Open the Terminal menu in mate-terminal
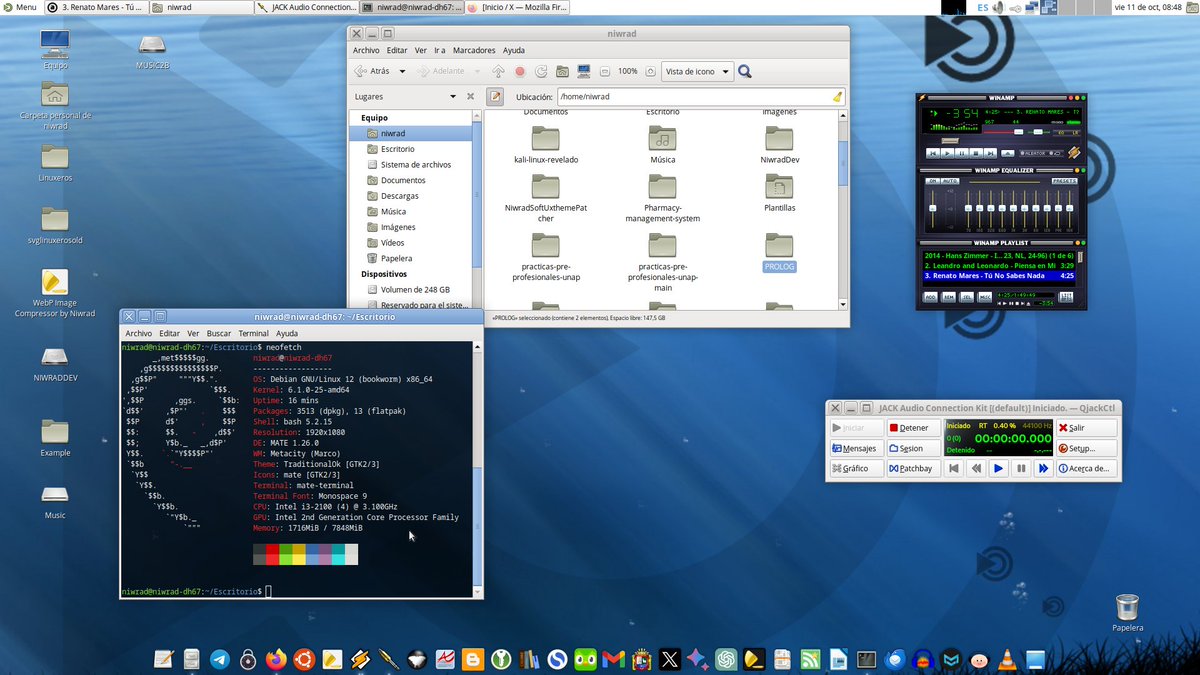The image size is (1200, 675). pos(253,333)
